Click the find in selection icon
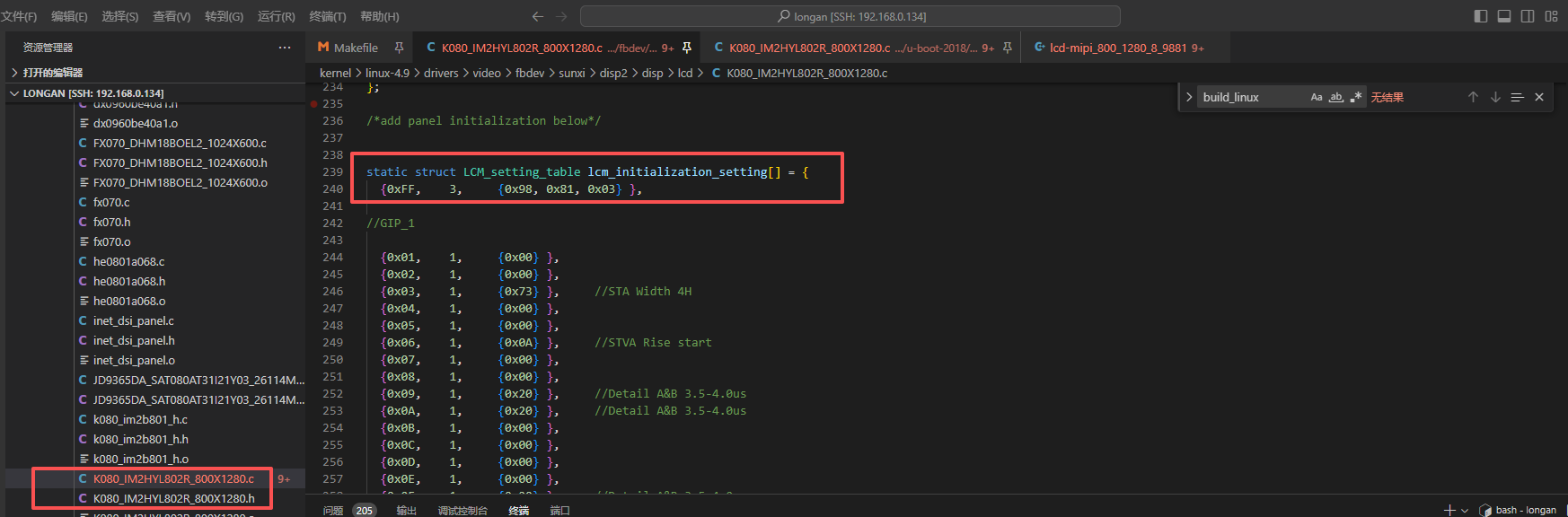Viewport: 1568px width, 517px height. pyautogui.click(x=1517, y=97)
